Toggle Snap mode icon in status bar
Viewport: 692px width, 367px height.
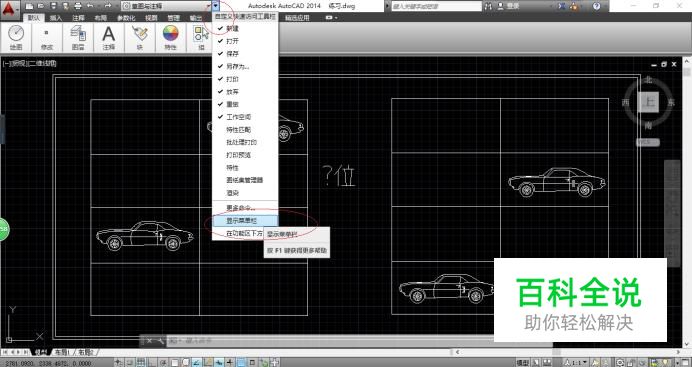[130, 363]
